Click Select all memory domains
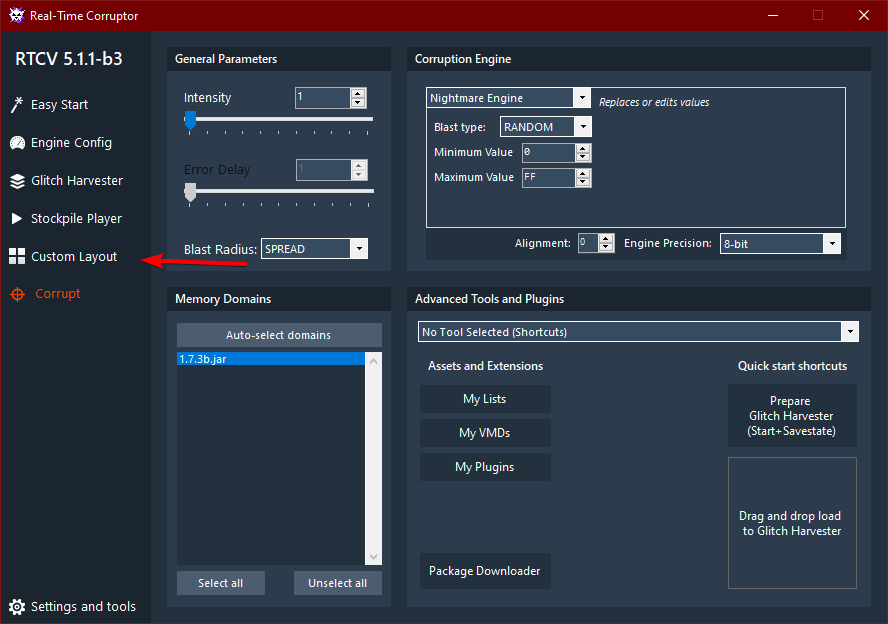 click(x=221, y=583)
